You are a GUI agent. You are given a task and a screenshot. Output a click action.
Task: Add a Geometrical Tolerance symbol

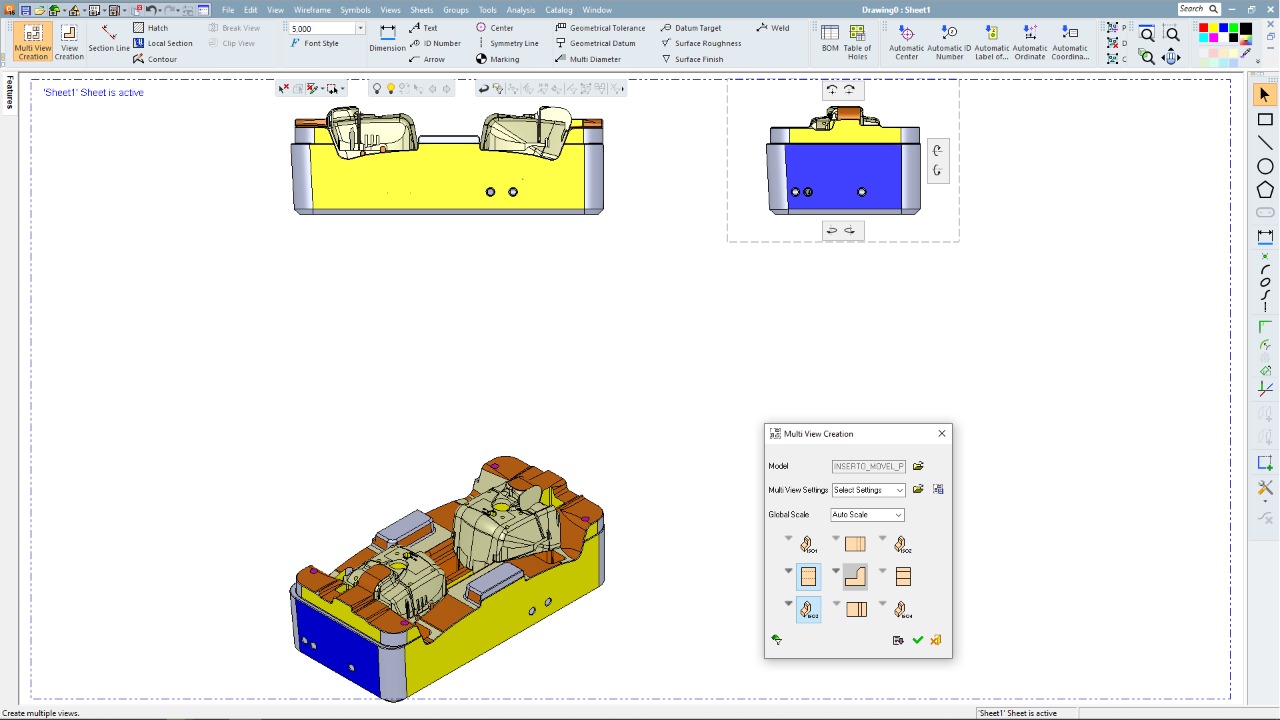[x=600, y=28]
